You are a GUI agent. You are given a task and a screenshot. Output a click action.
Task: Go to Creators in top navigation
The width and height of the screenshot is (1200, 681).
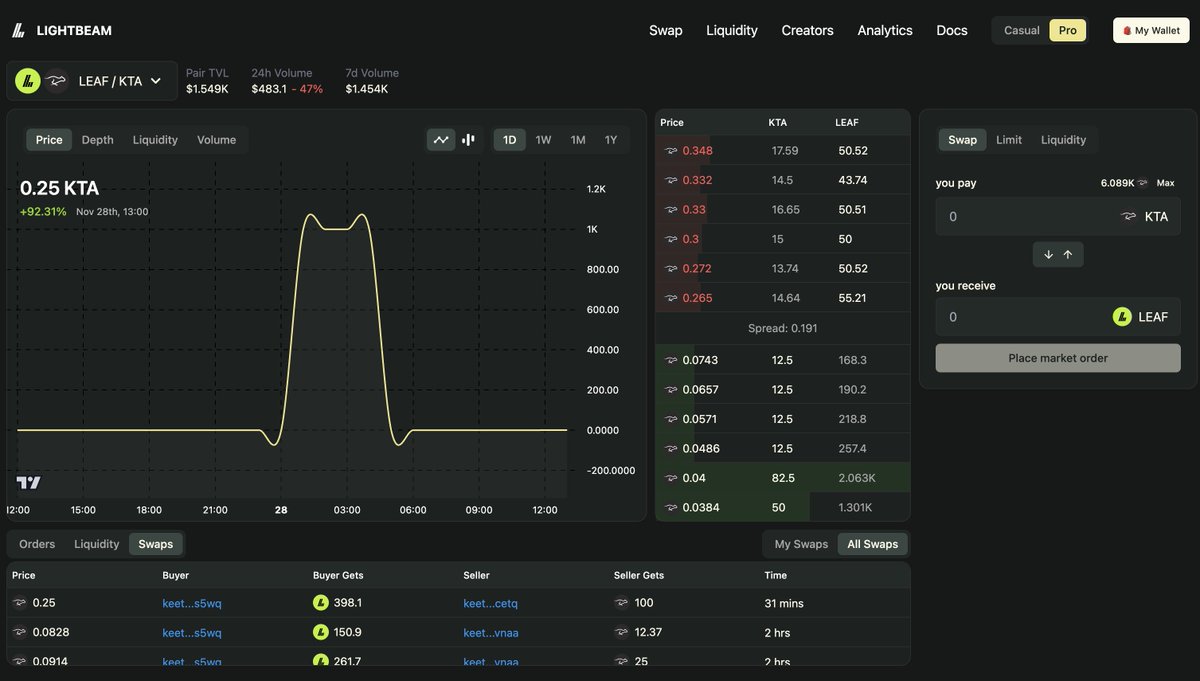pyautogui.click(x=808, y=30)
